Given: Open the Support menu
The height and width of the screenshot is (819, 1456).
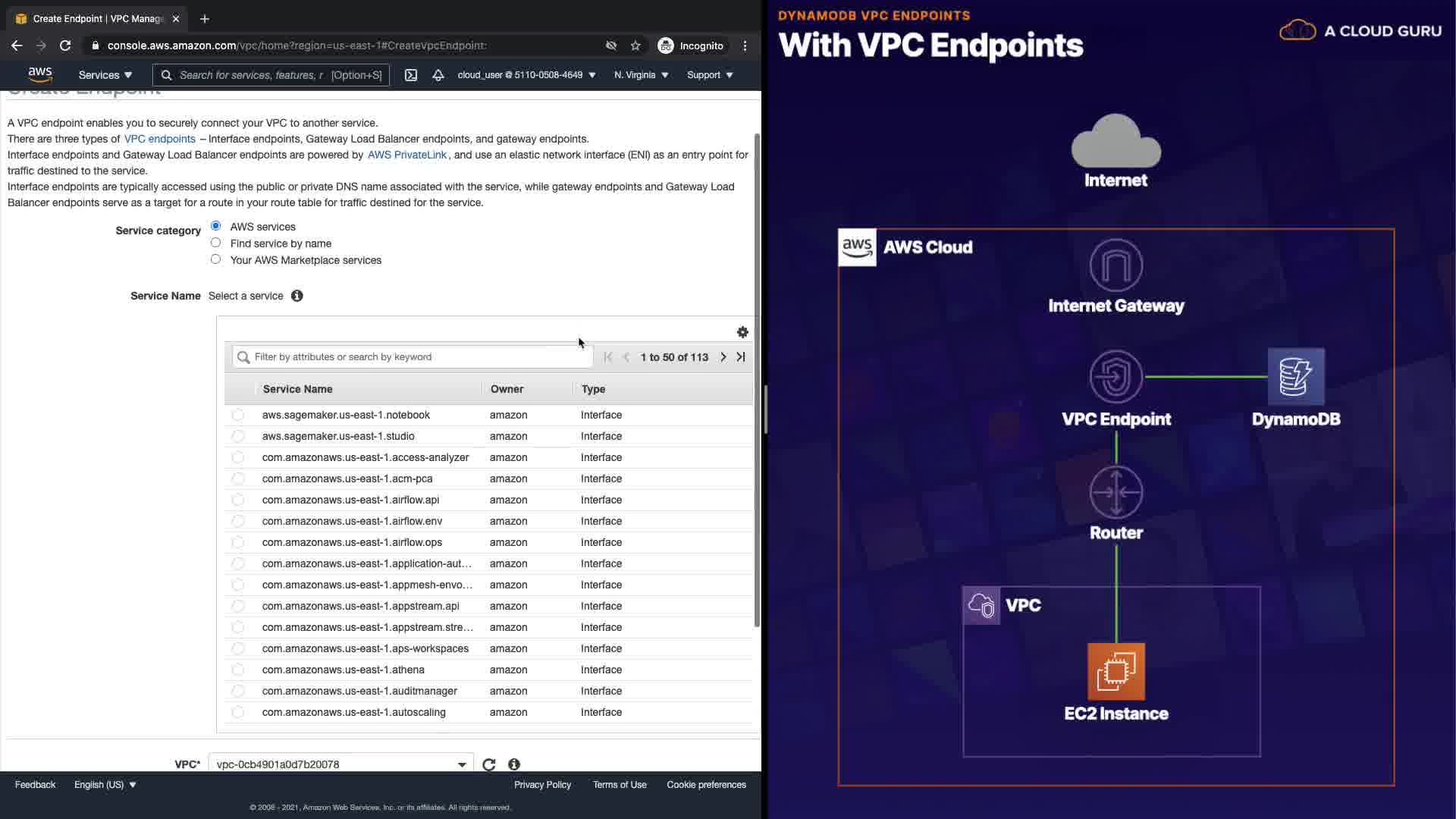Looking at the screenshot, I should 710,75.
